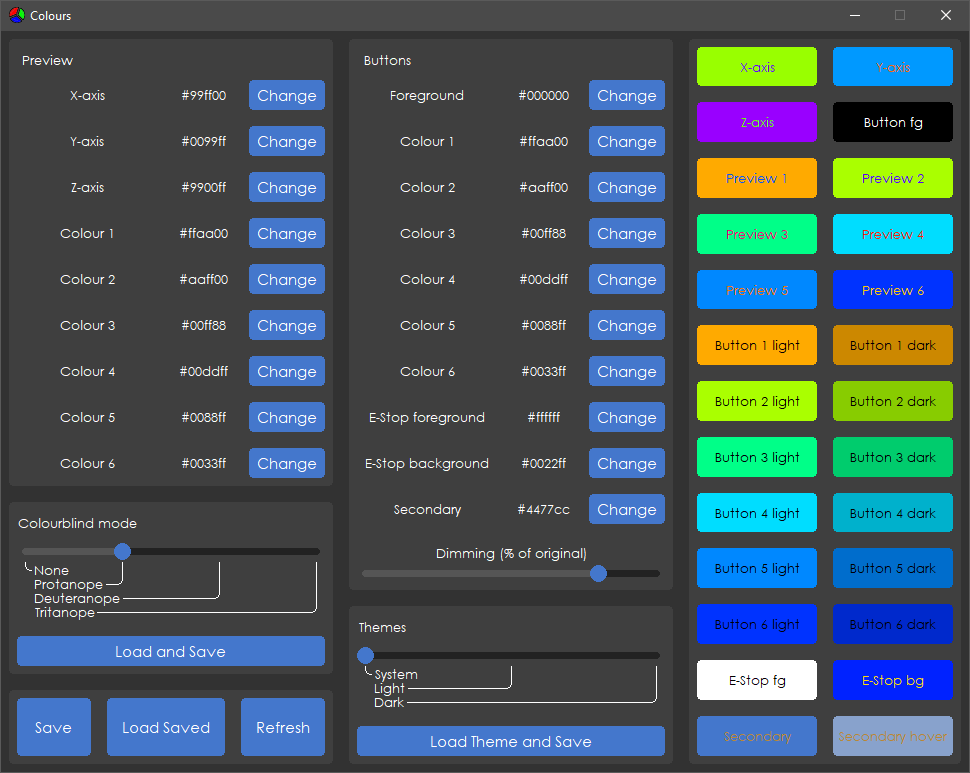Click Change for Preview Colour 4
This screenshot has height=773, width=970.
[x=286, y=372]
